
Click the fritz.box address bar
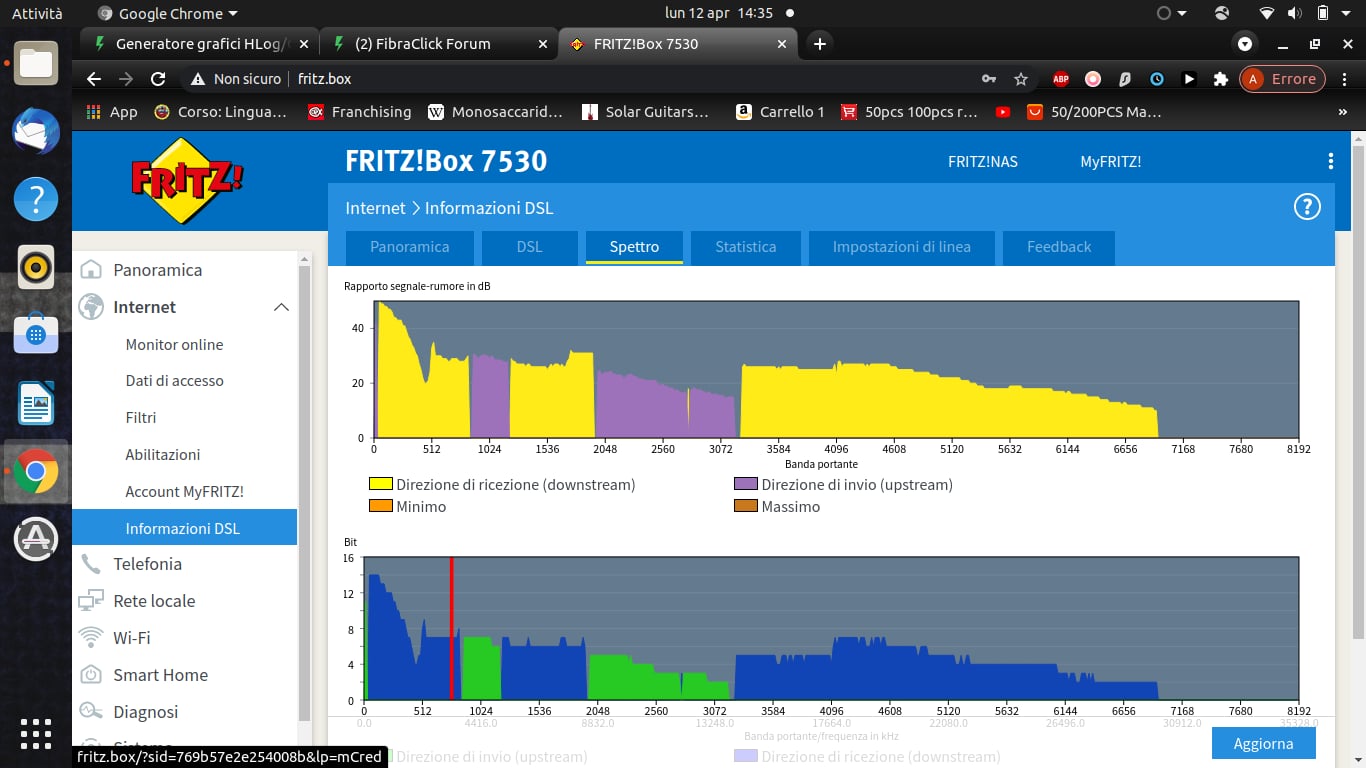click(x=600, y=79)
